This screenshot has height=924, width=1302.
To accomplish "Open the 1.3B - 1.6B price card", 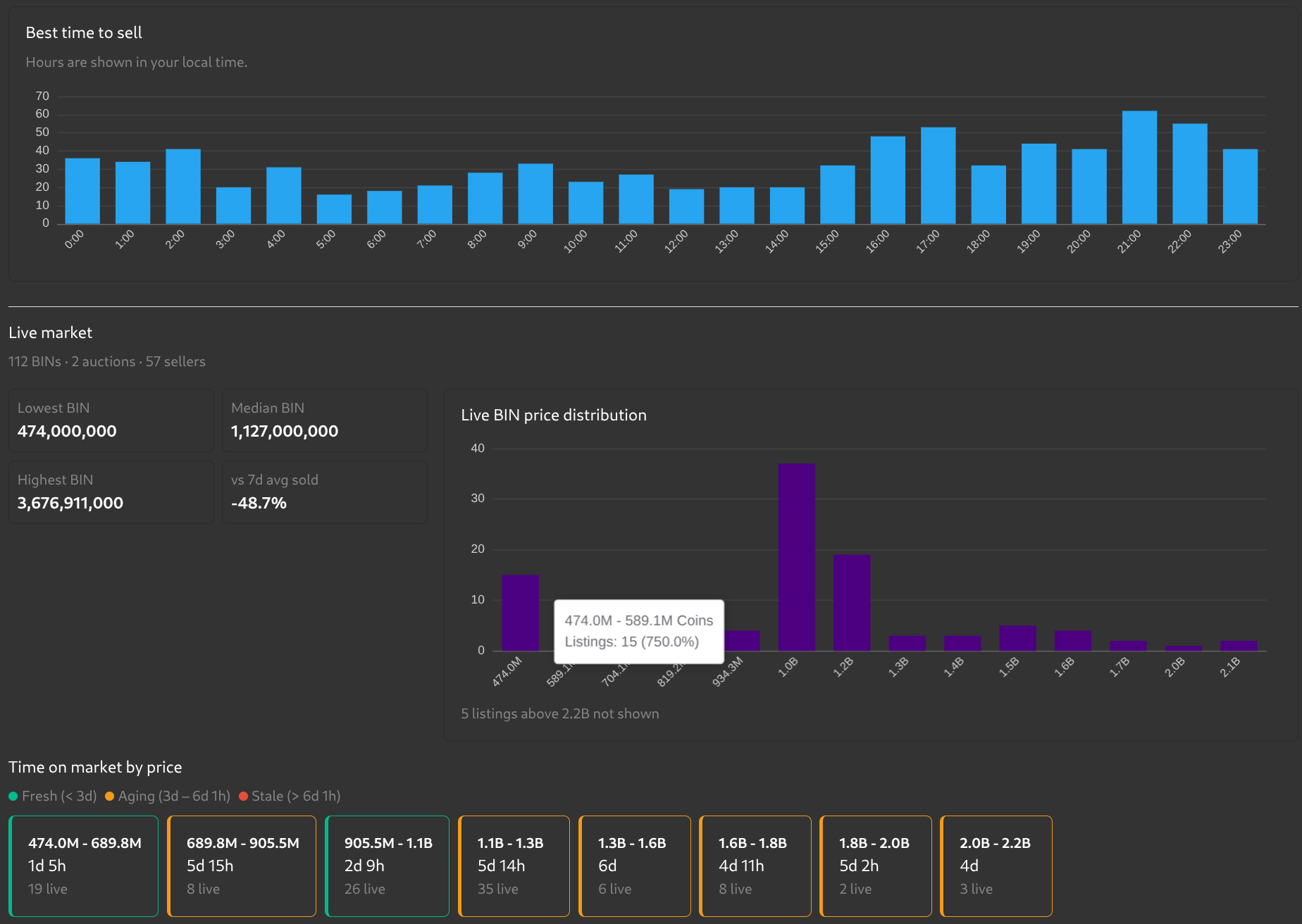I will coord(635,866).
